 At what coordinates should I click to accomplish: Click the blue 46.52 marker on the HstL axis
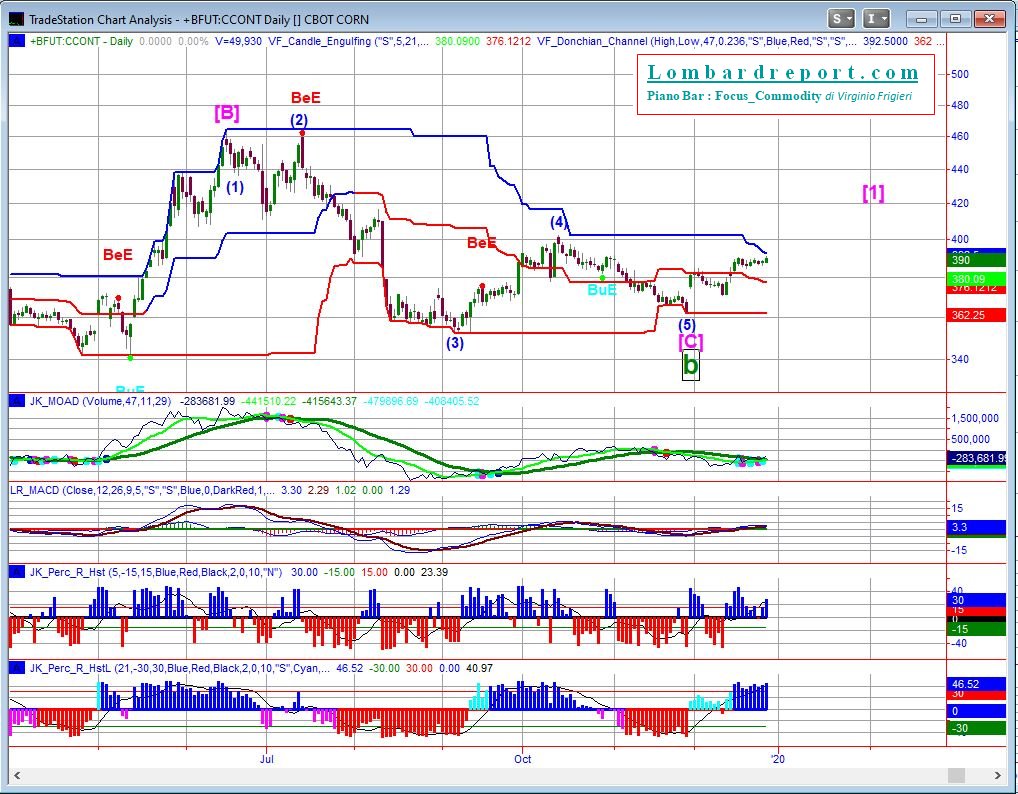(976, 684)
